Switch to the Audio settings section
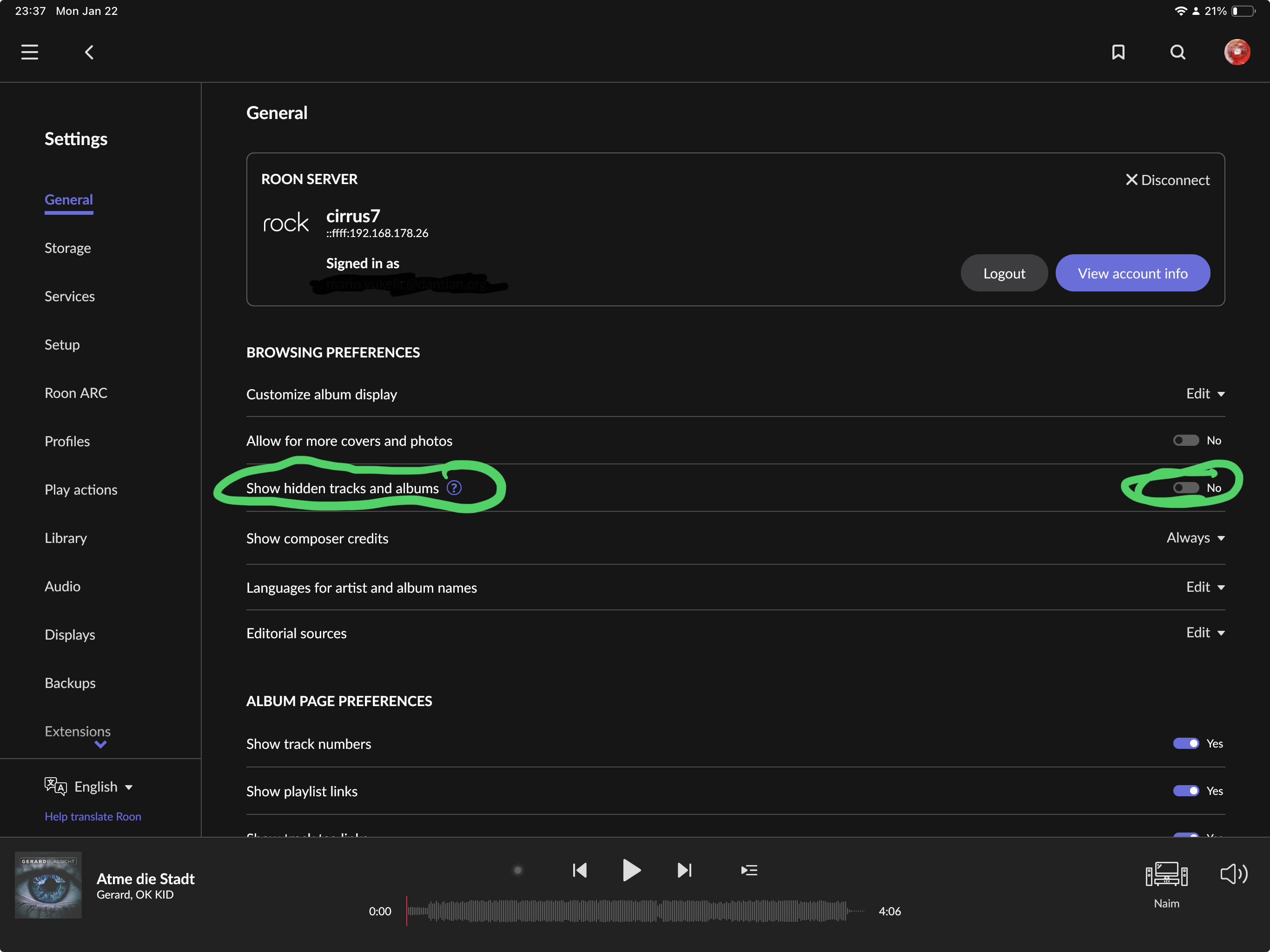Screen dimensions: 1270x952 click(x=62, y=586)
